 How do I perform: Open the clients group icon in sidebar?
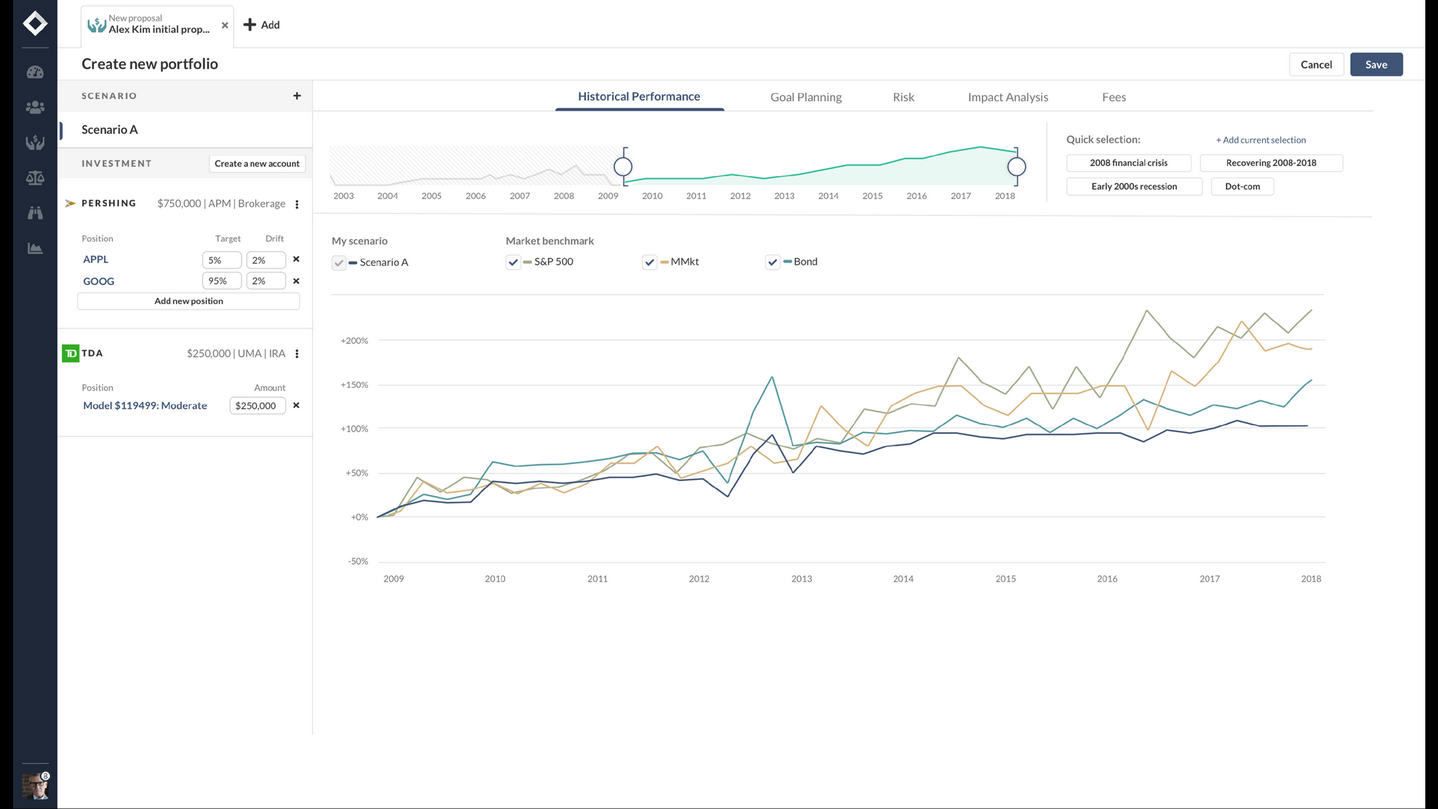(35, 107)
